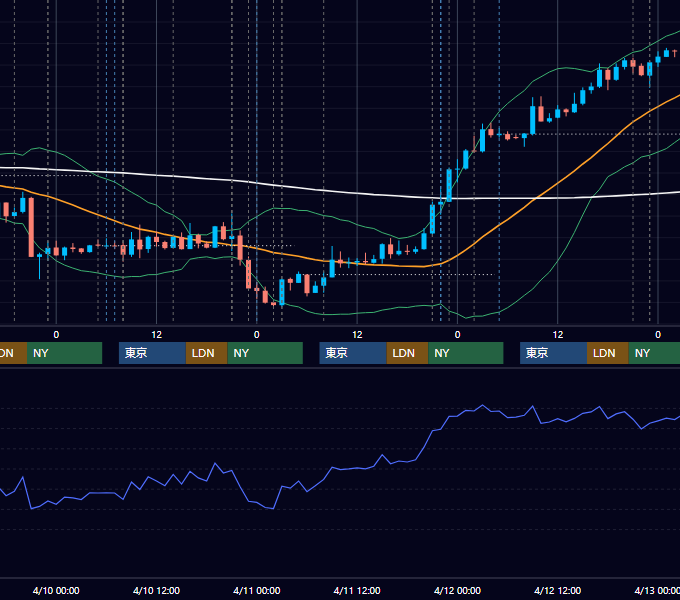Viewport: 680px width, 600px height.
Task: Select the NY session block for 4/10
Action: click(x=265, y=353)
